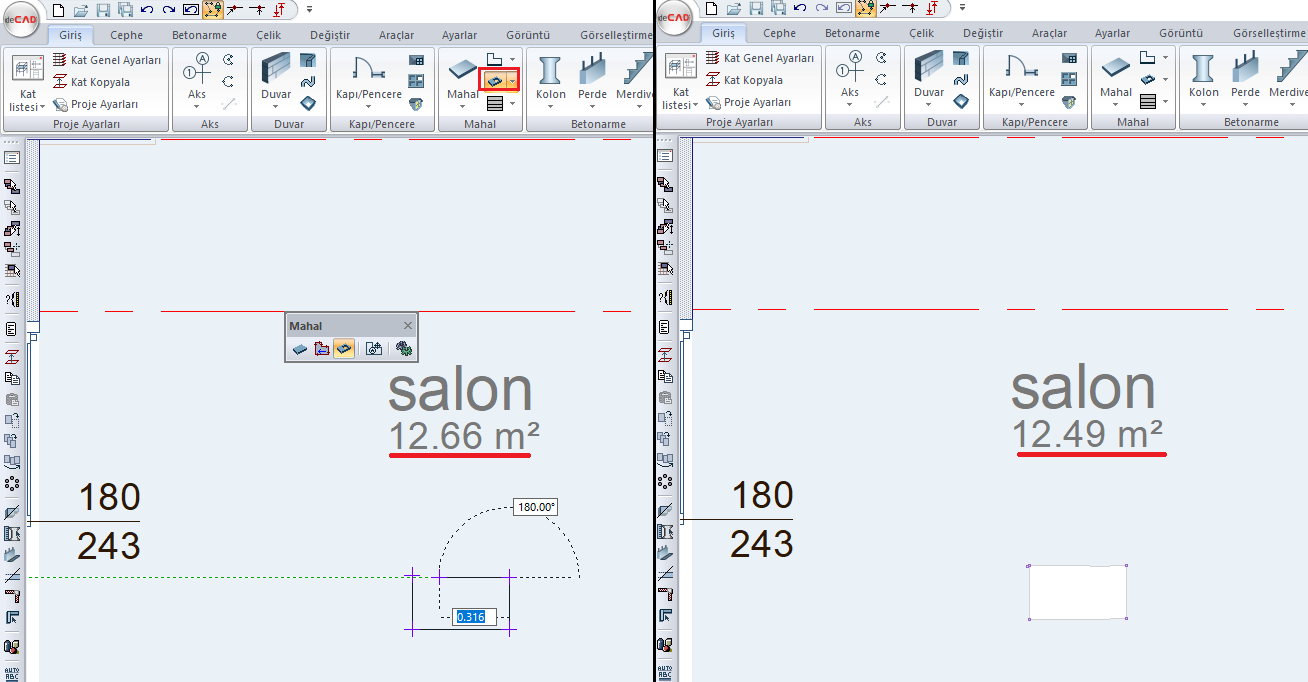Click the second icon in the floating Mahal toolbar
Image resolution: width=1308 pixels, height=682 pixels.
[322, 349]
